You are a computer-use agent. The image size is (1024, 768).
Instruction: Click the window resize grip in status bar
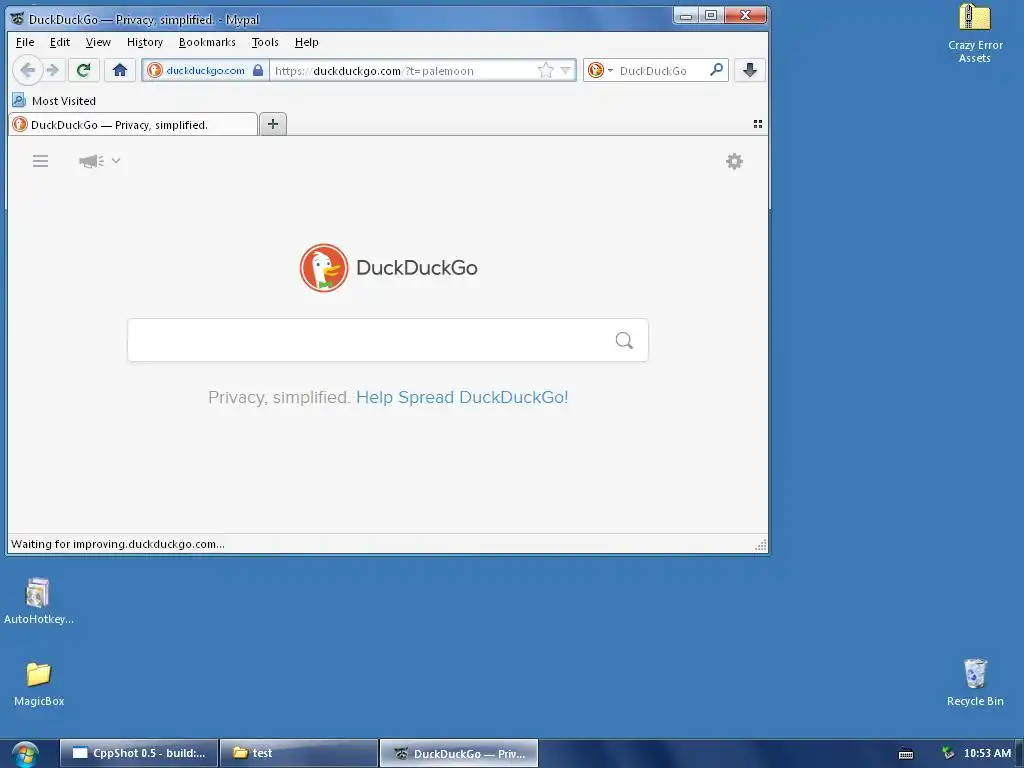click(761, 545)
